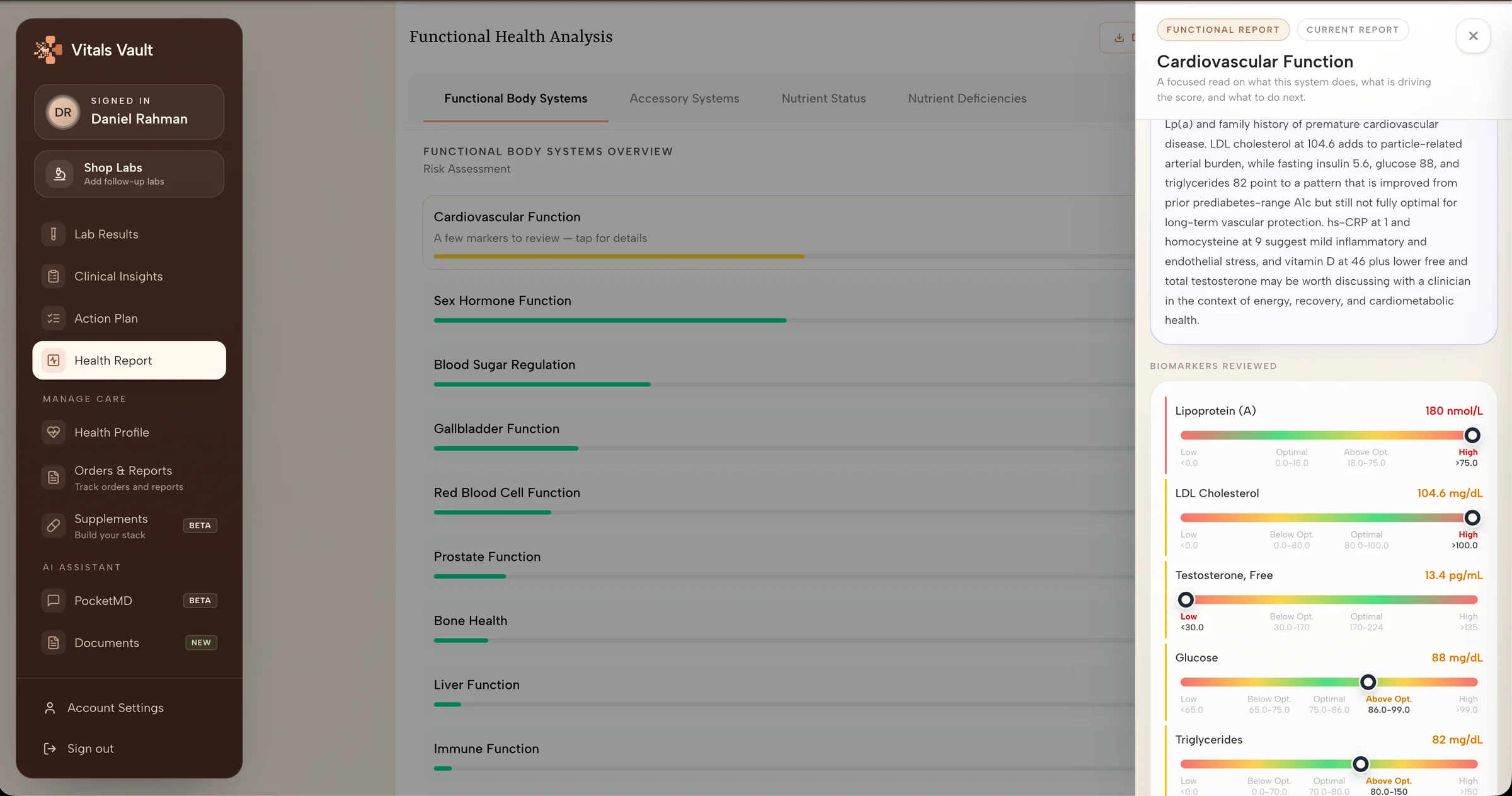Open Account Settings link
Viewport: 1512px width, 796px height.
[x=115, y=708]
